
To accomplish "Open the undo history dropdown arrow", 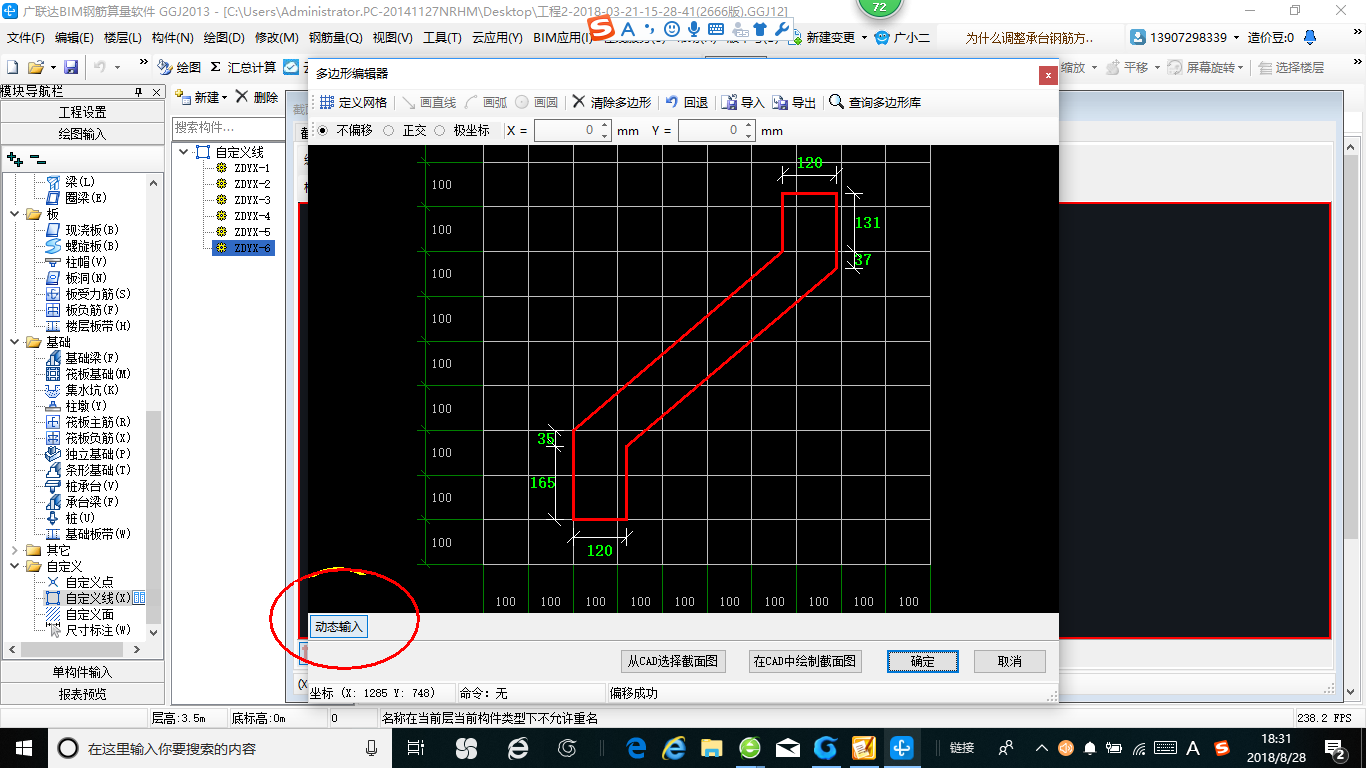I will (x=117, y=68).
